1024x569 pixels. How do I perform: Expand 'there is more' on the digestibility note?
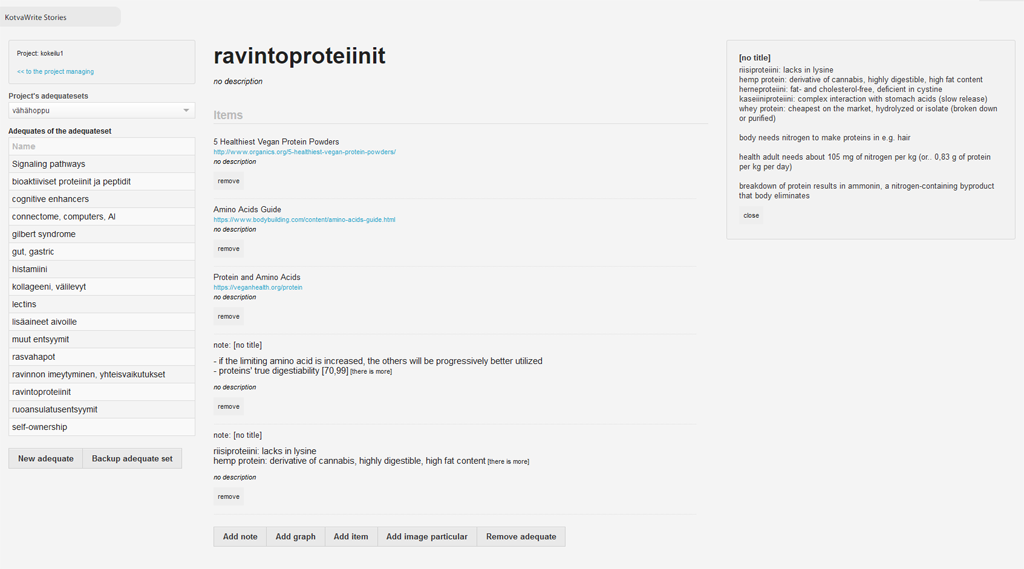coord(371,372)
